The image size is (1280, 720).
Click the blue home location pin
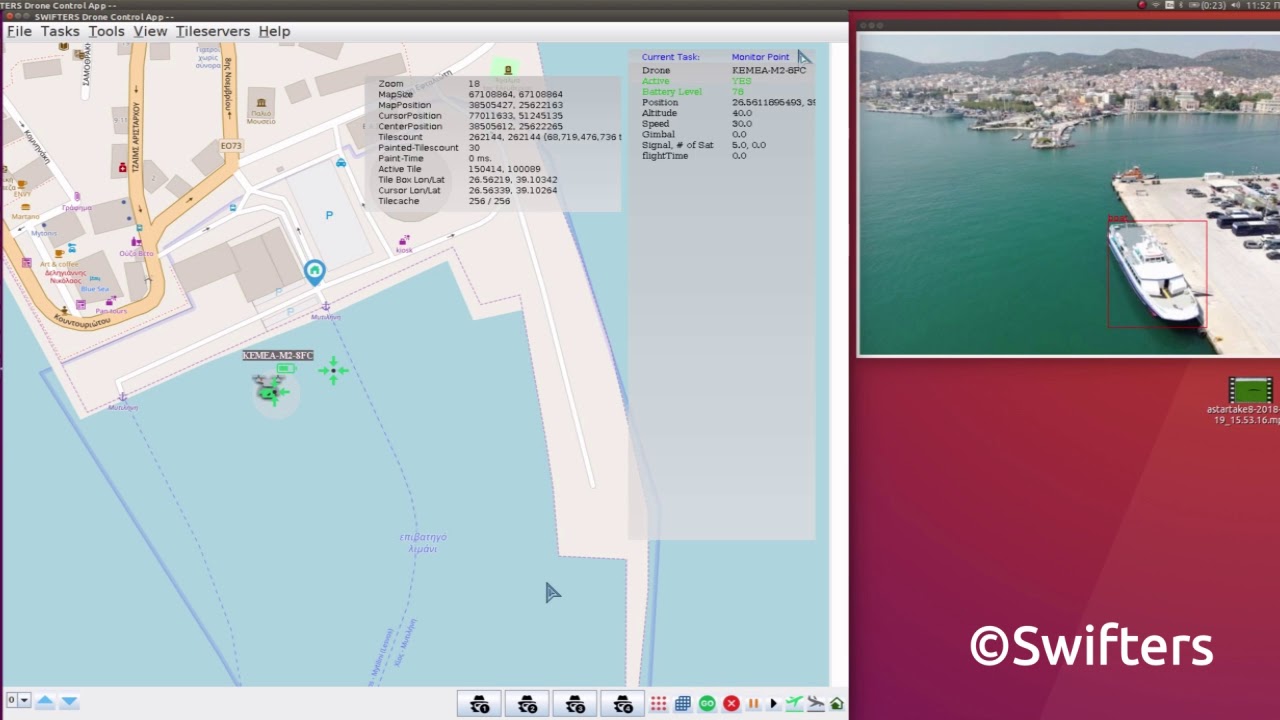pos(314,272)
